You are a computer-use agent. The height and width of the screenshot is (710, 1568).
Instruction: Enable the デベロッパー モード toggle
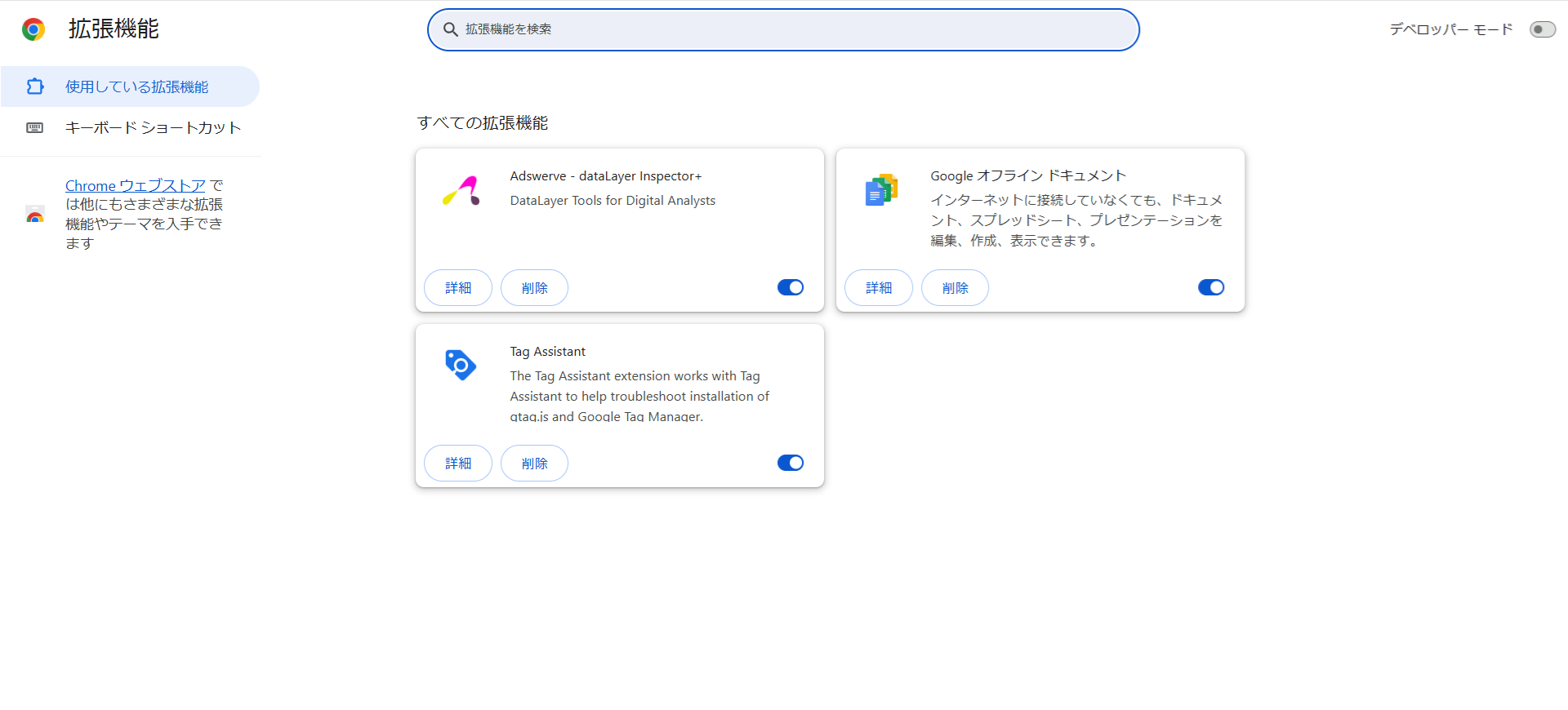pyautogui.click(x=1542, y=29)
